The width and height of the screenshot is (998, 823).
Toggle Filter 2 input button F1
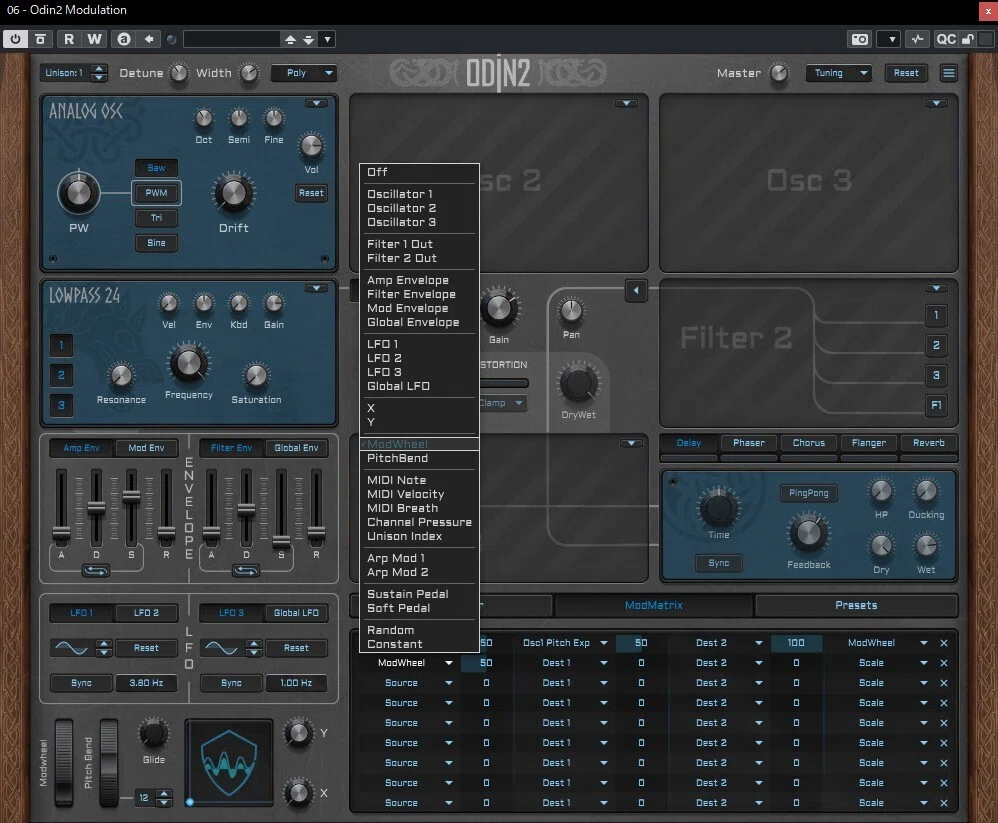(936, 405)
